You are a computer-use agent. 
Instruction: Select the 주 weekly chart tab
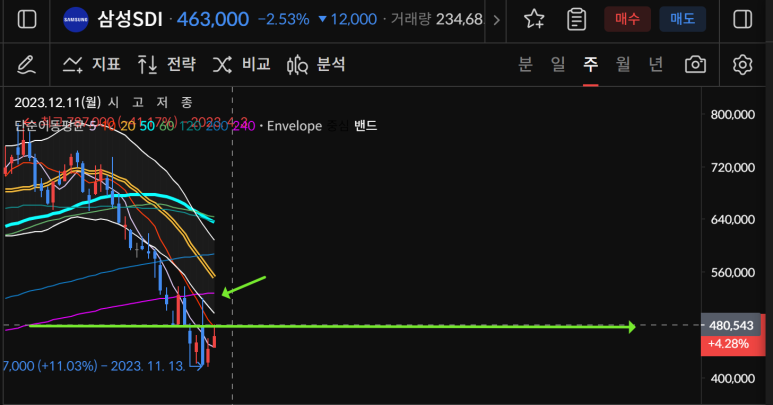[x=591, y=64]
